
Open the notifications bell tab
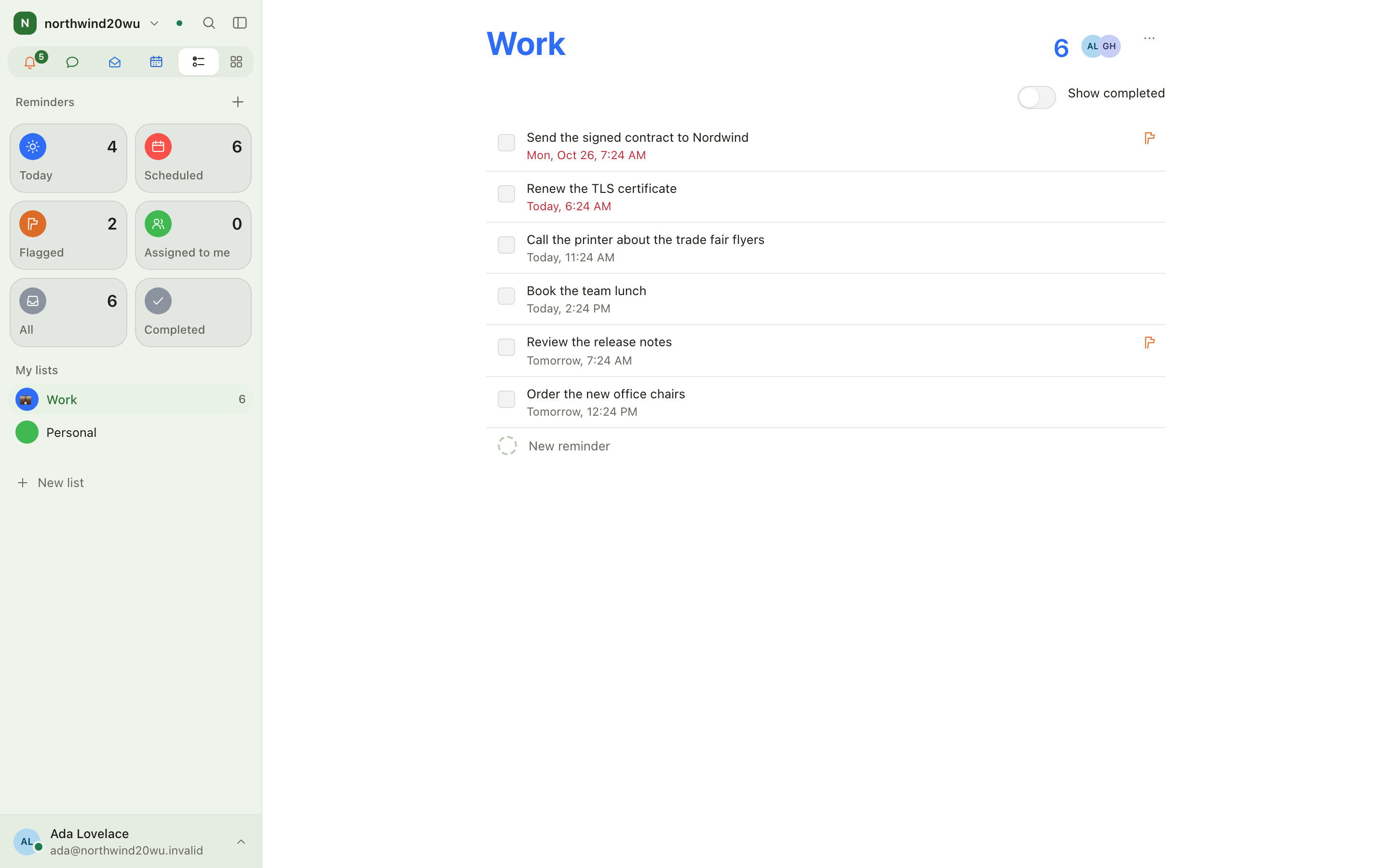(30, 61)
